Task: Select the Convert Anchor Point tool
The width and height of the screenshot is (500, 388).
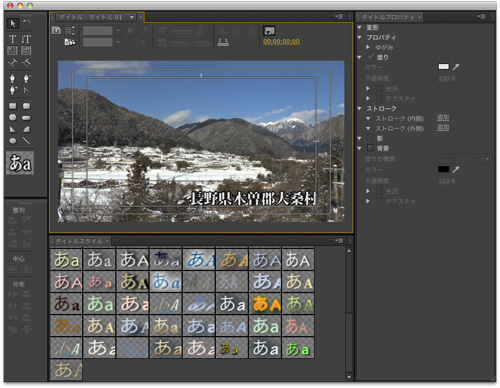Action: click(x=26, y=90)
